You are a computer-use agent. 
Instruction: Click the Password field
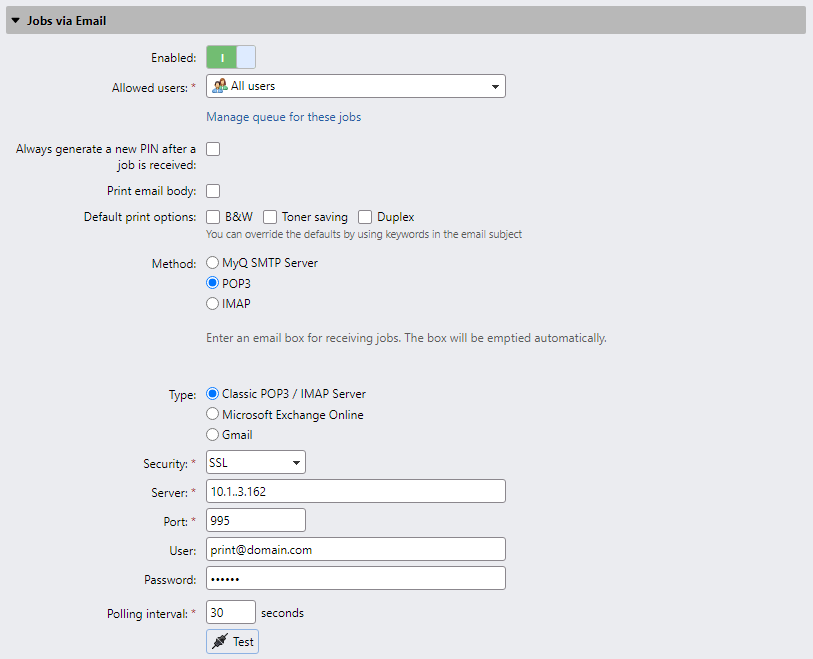click(355, 578)
